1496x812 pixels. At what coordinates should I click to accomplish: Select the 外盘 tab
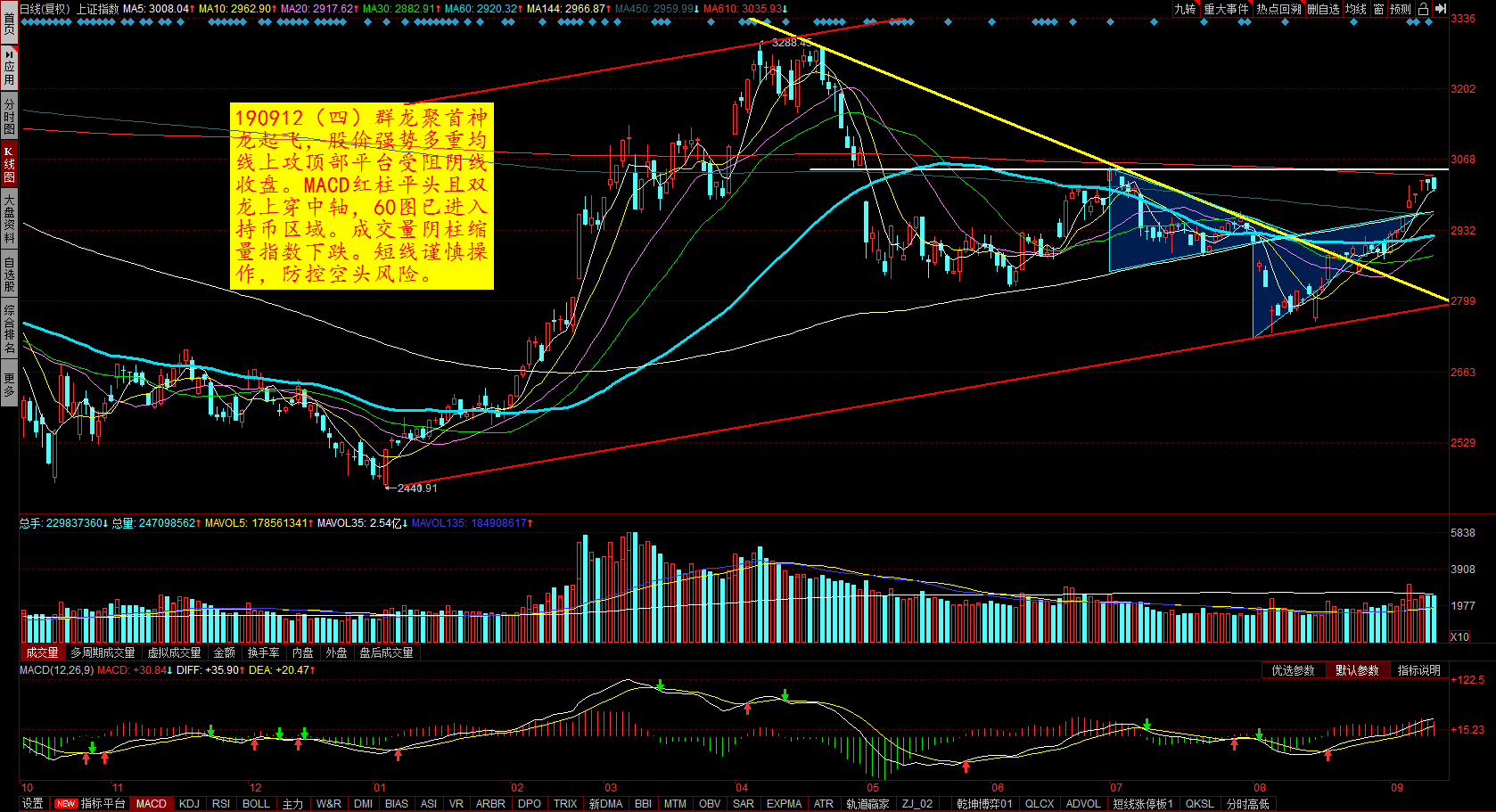coord(336,652)
